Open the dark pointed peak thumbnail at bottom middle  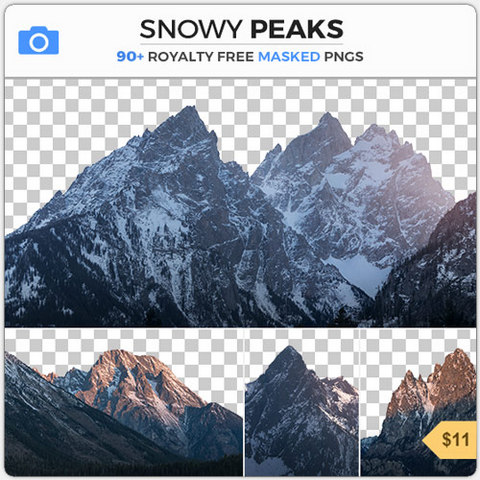pos(302,402)
